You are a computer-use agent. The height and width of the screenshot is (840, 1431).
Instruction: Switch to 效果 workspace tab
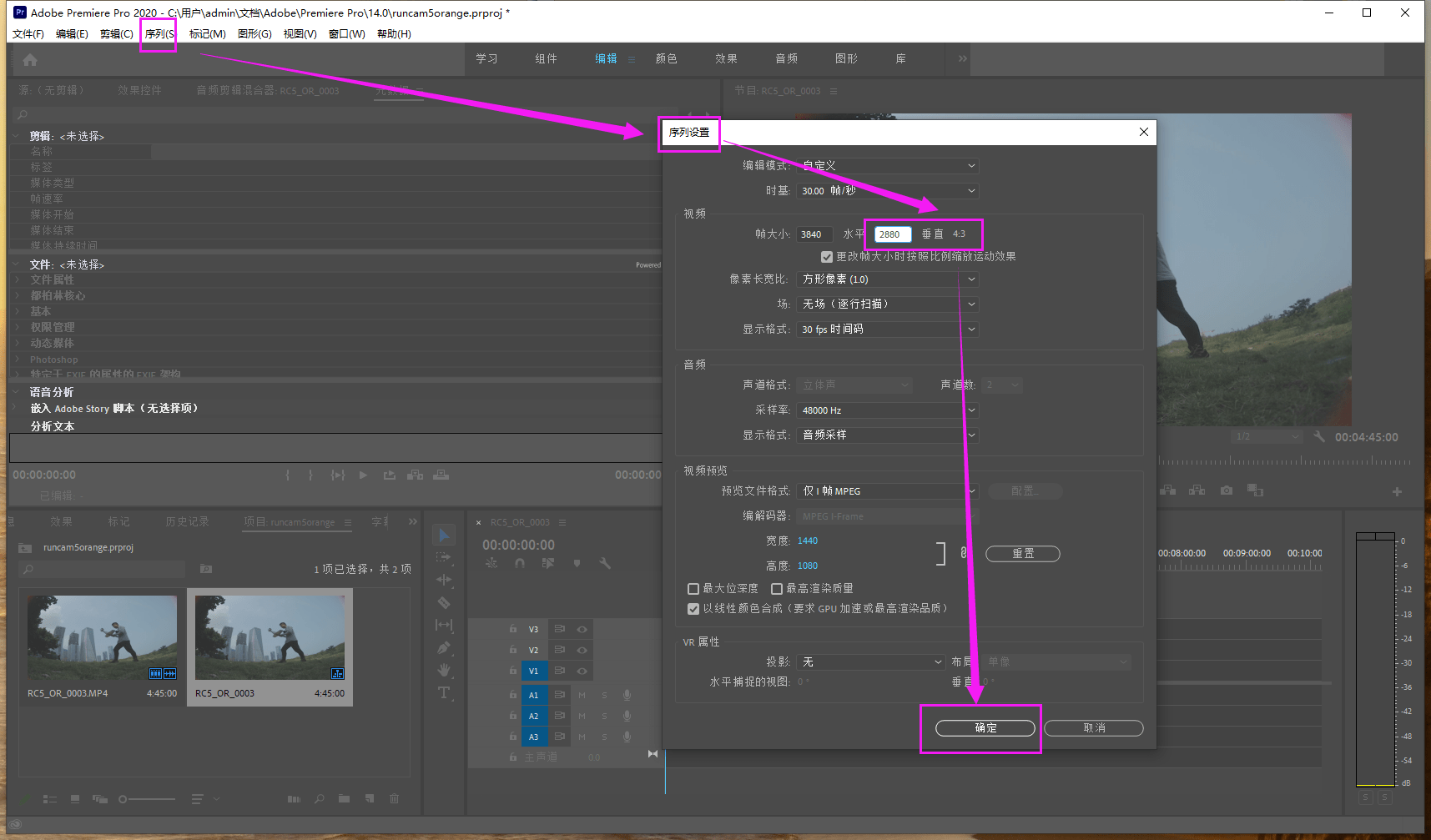click(726, 59)
